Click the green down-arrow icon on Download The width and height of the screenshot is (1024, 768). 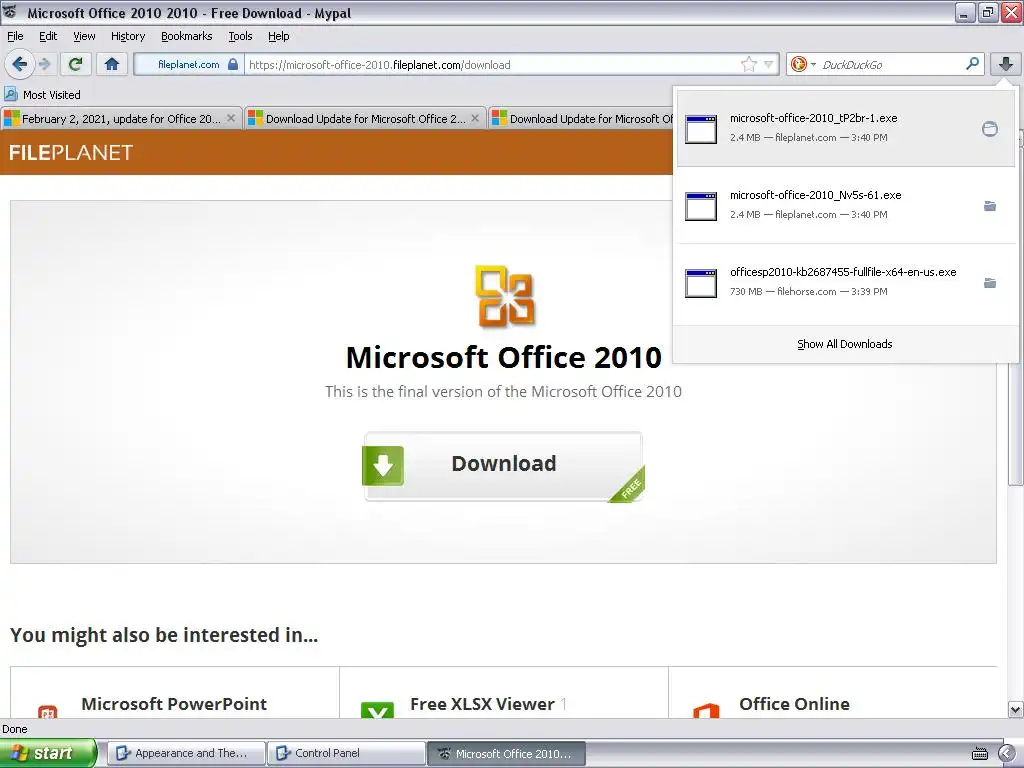[x=383, y=465]
